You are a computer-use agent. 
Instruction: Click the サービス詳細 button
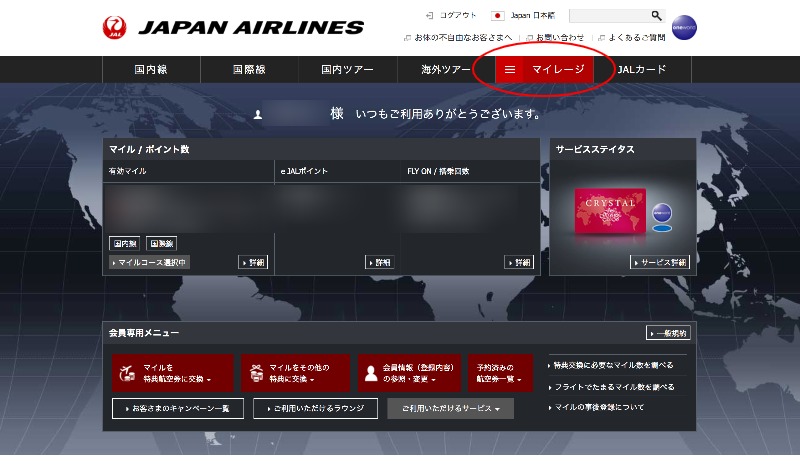coord(660,262)
